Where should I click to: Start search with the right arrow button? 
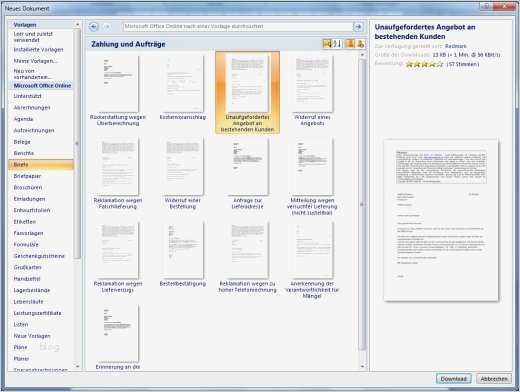358,27
